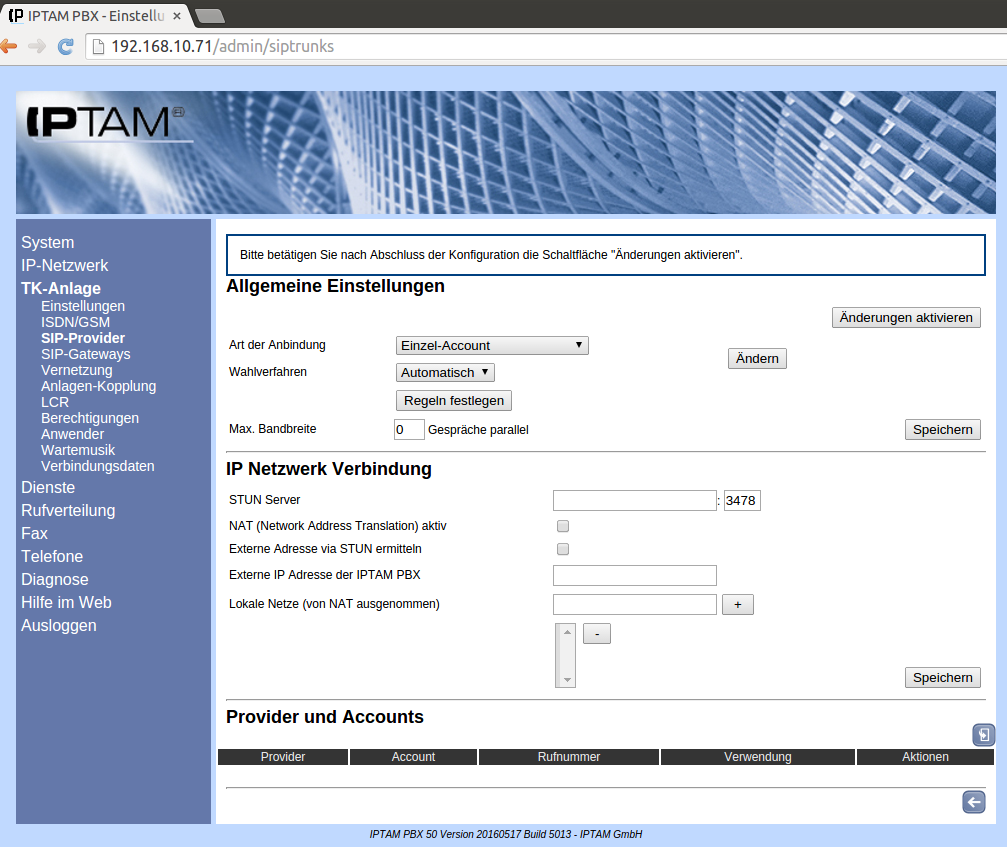Focus the Max. Bandbreite number field
Viewport: 1007px width, 847px height.
409,430
